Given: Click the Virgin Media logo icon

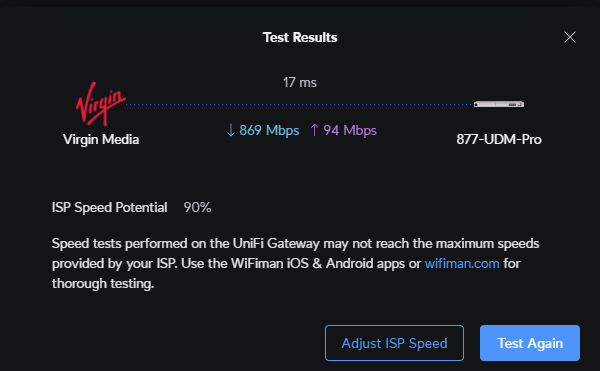Looking at the screenshot, I should tap(101, 104).
